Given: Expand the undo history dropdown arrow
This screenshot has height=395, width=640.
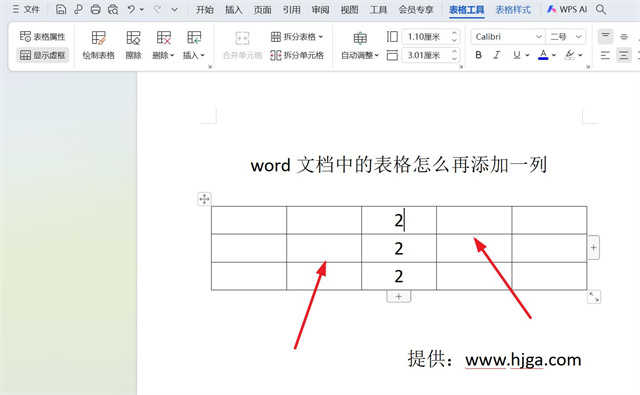Looking at the screenshot, I should (x=142, y=9).
